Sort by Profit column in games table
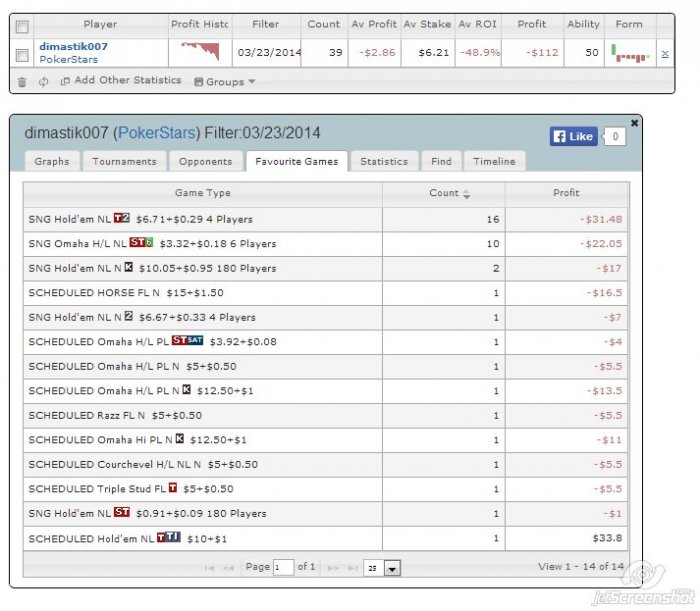This screenshot has width=700, height=611. coord(566,193)
